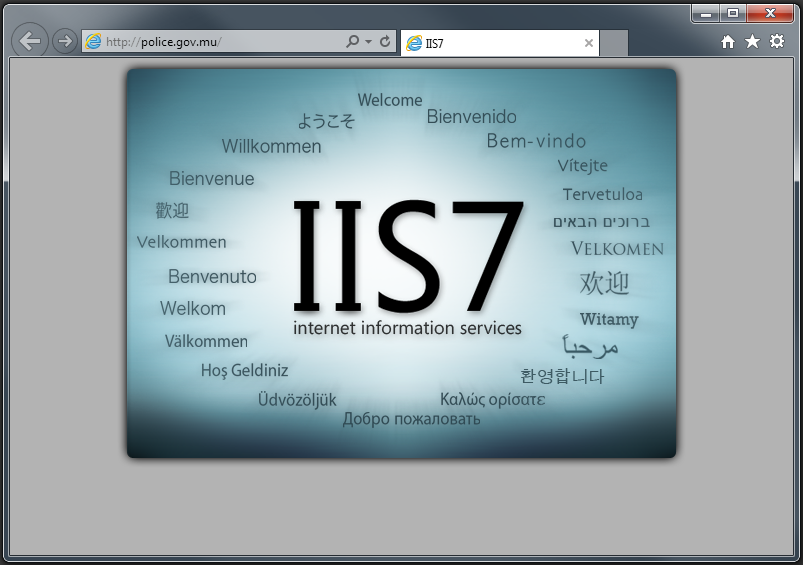Refresh the page with the reload icon

(x=385, y=41)
